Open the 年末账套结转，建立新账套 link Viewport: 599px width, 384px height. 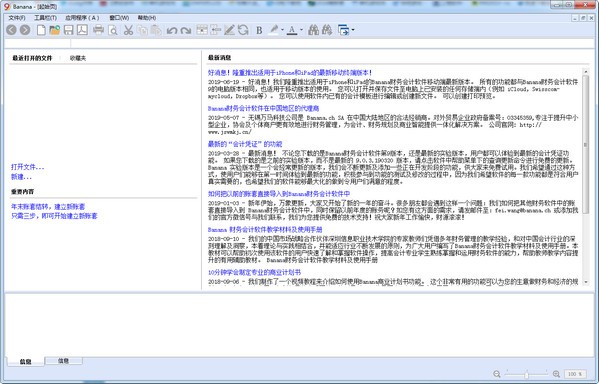[48, 207]
